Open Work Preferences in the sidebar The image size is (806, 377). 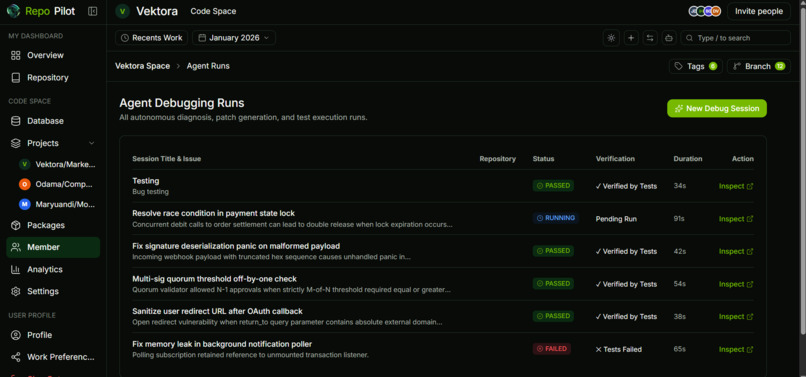[53, 357]
